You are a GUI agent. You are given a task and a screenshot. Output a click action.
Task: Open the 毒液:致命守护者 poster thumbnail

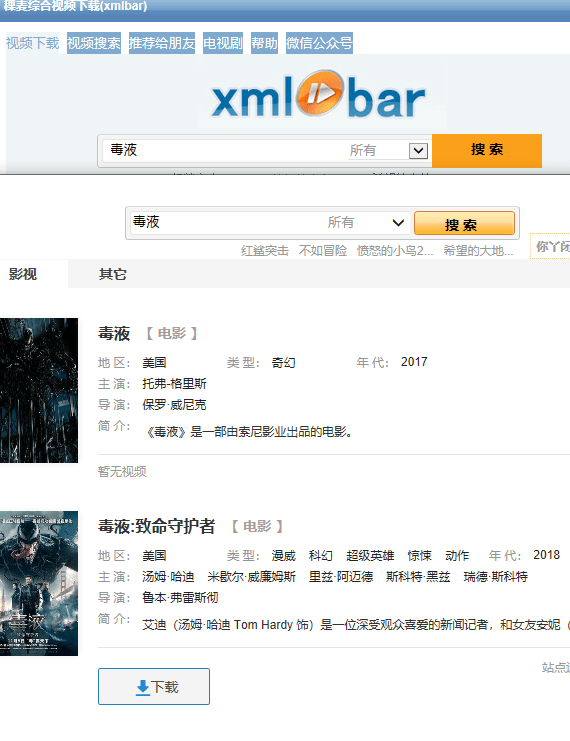(x=39, y=583)
